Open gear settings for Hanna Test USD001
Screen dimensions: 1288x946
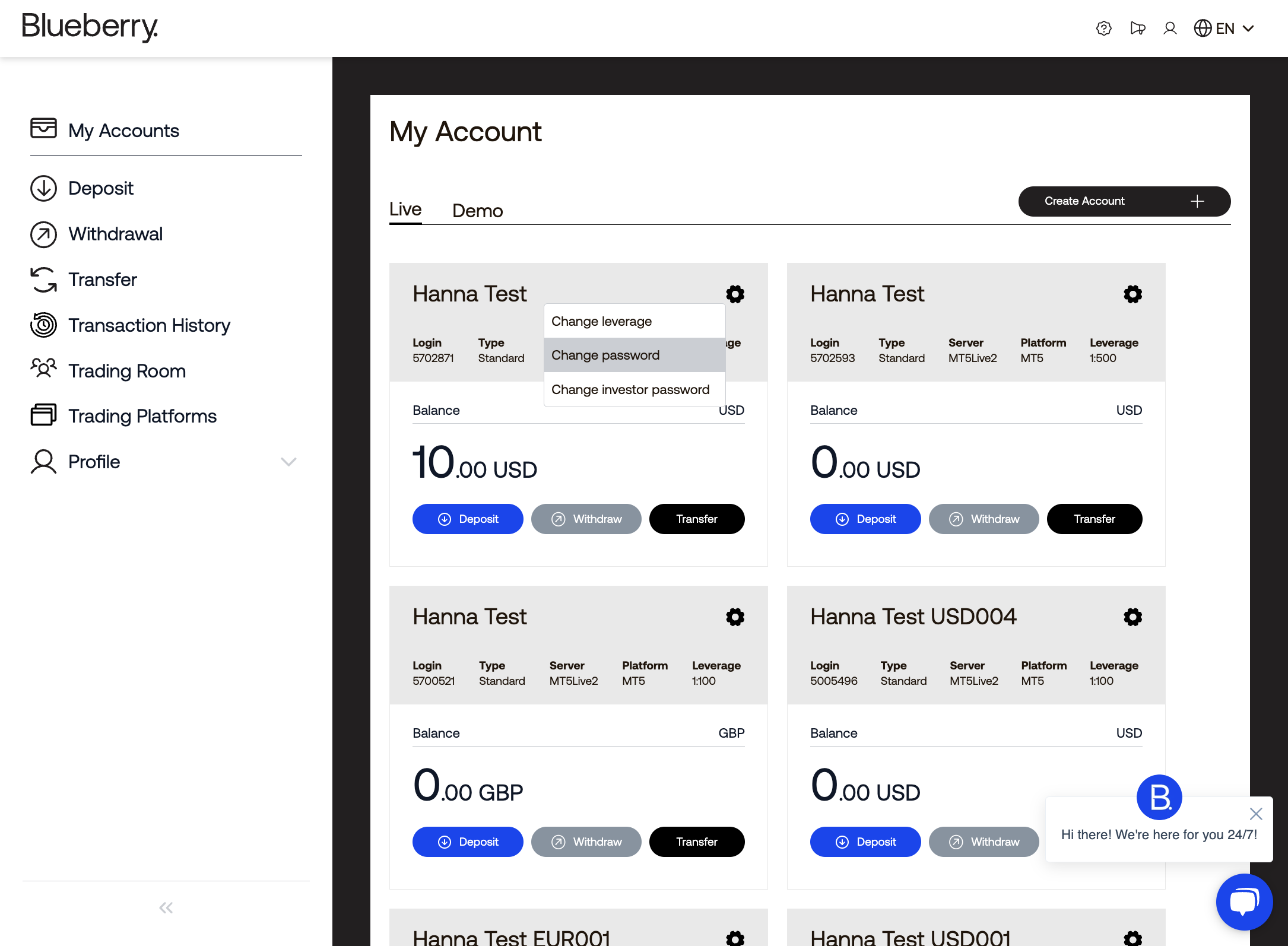(1132, 938)
